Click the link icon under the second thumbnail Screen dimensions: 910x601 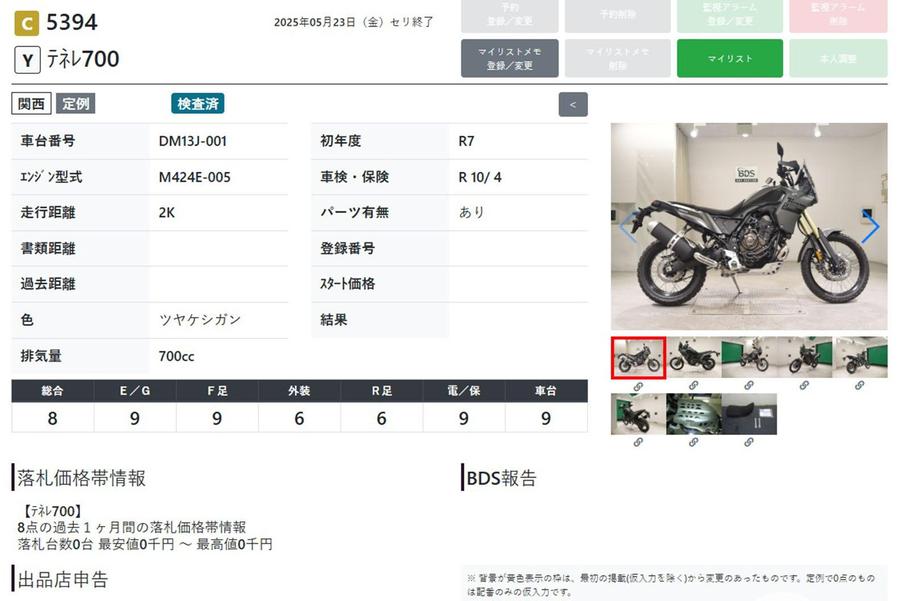693,386
